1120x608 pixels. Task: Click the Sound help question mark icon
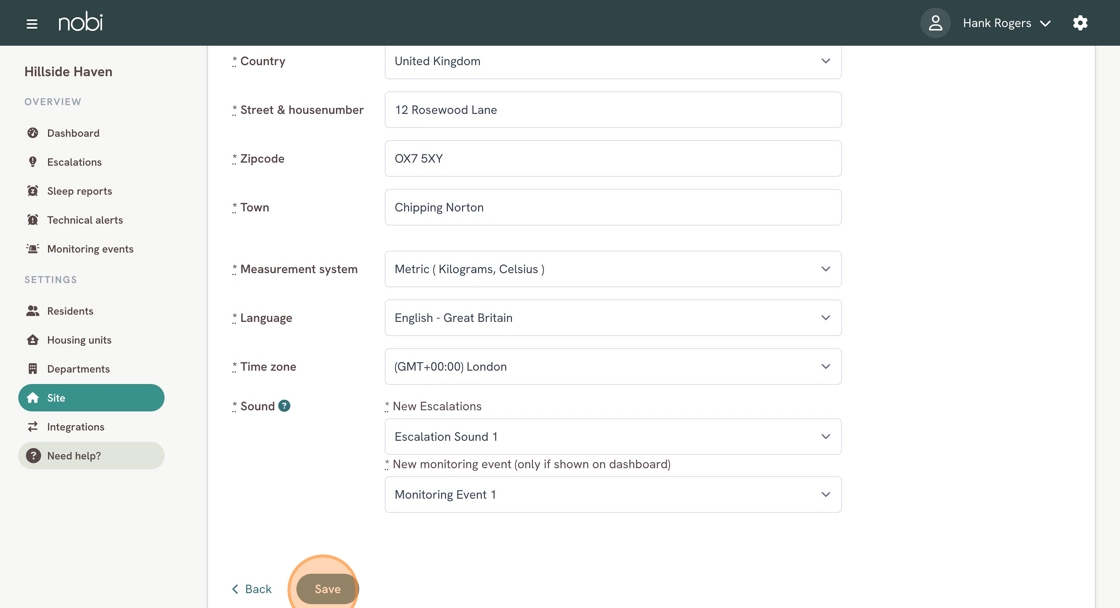285,406
